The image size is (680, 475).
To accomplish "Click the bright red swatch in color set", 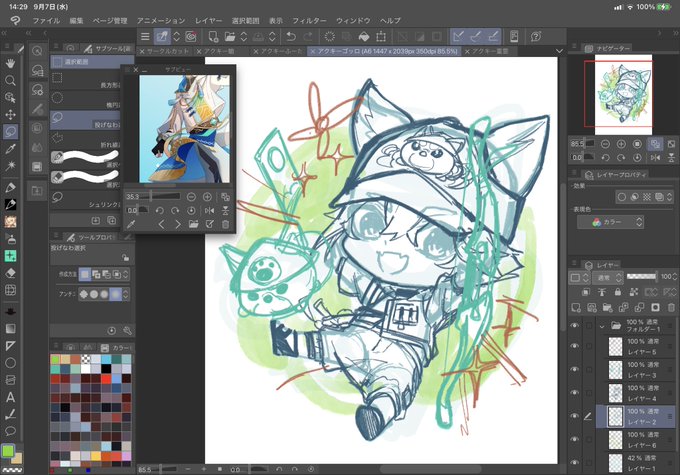I will pyautogui.click(x=107, y=379).
